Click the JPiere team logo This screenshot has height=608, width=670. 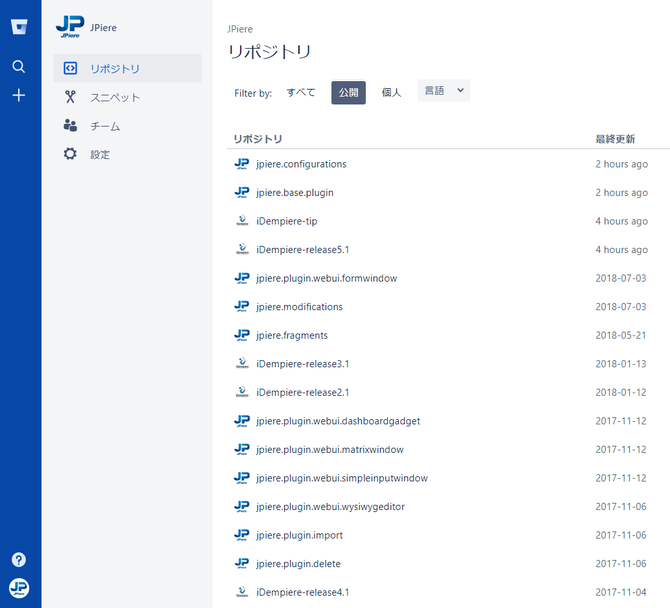pyautogui.click(x=70, y=27)
